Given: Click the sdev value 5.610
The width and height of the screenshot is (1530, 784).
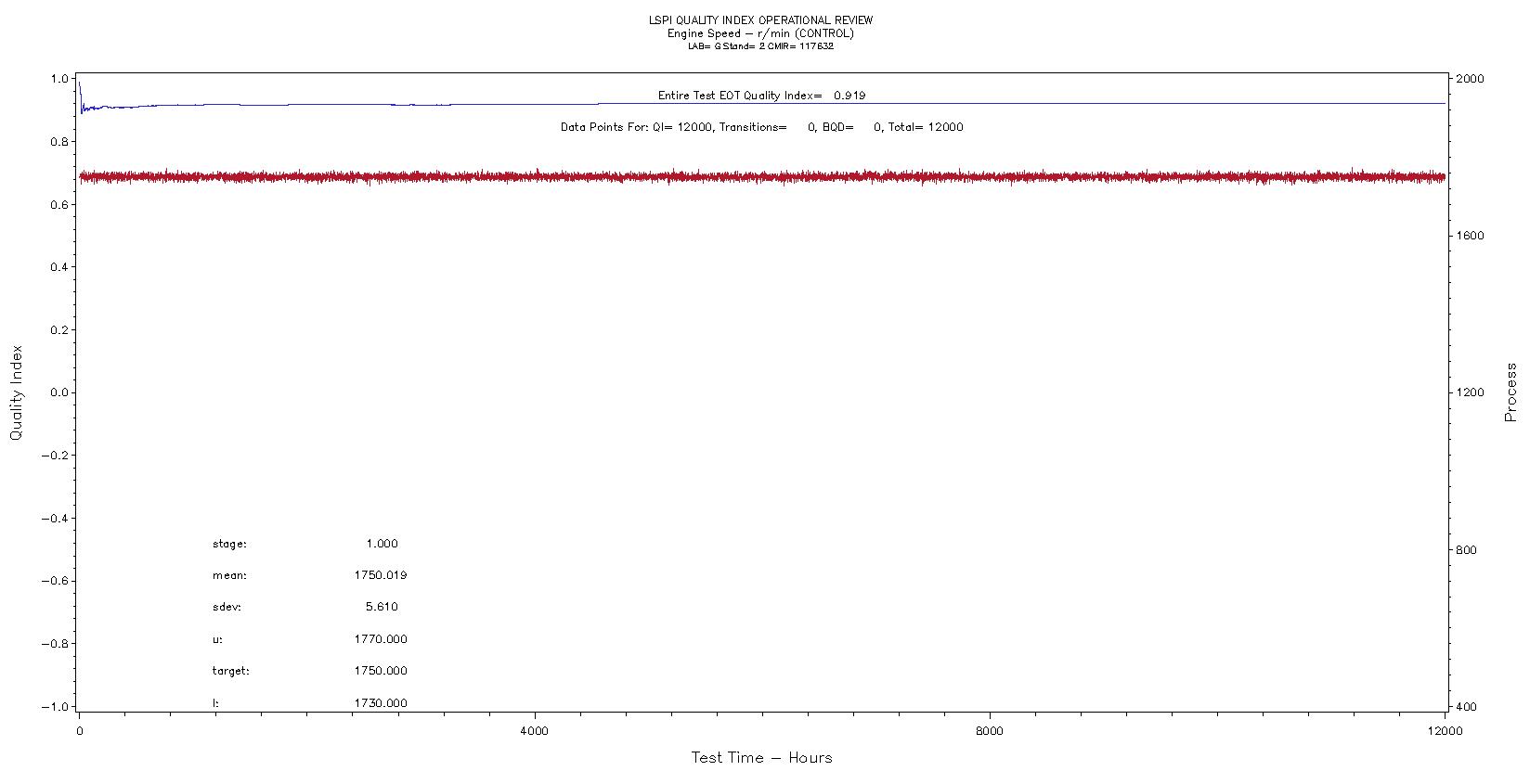Looking at the screenshot, I should pyautogui.click(x=382, y=607).
